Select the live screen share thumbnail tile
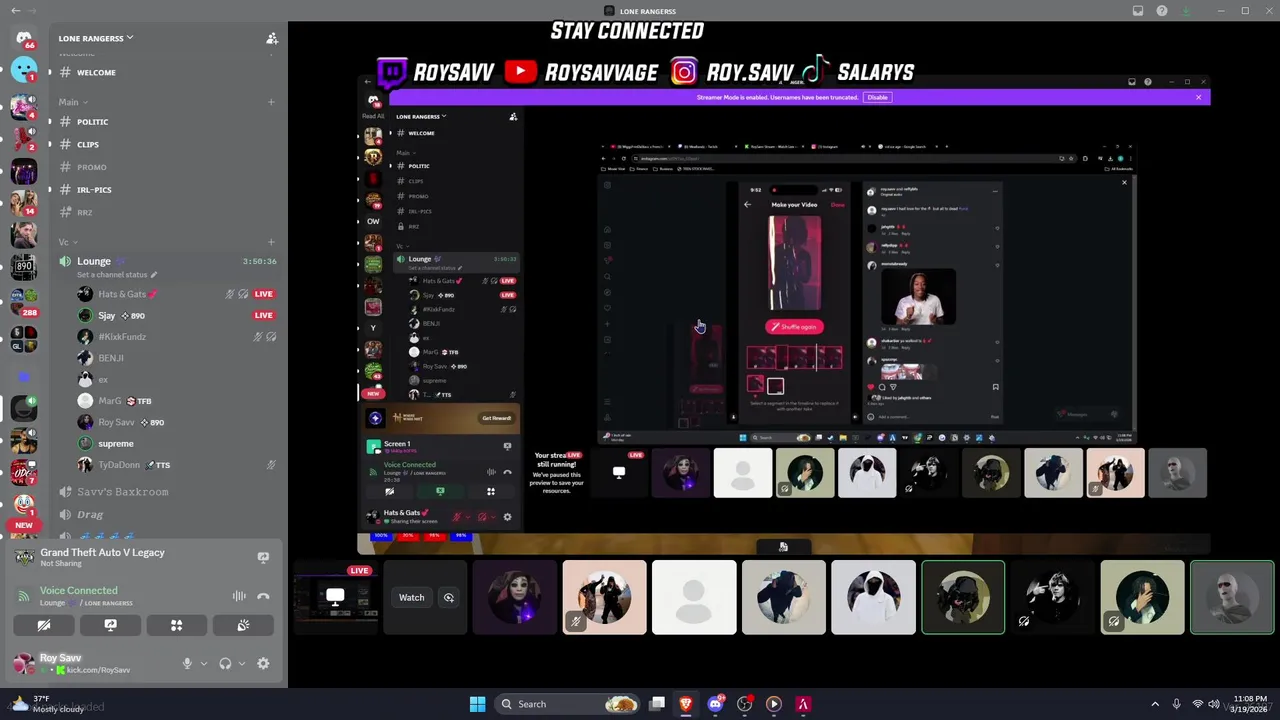The height and width of the screenshot is (720, 1280). (x=336, y=598)
